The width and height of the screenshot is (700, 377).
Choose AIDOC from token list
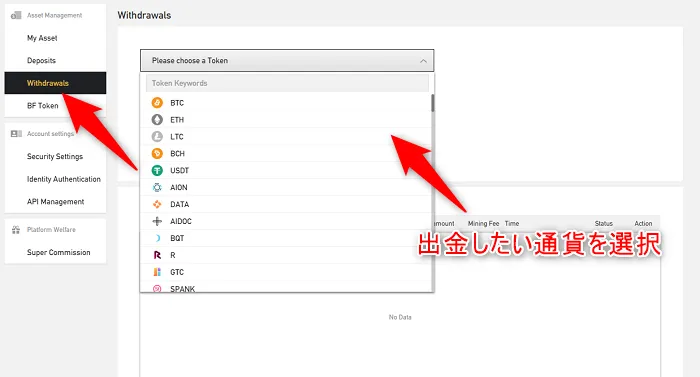286,221
